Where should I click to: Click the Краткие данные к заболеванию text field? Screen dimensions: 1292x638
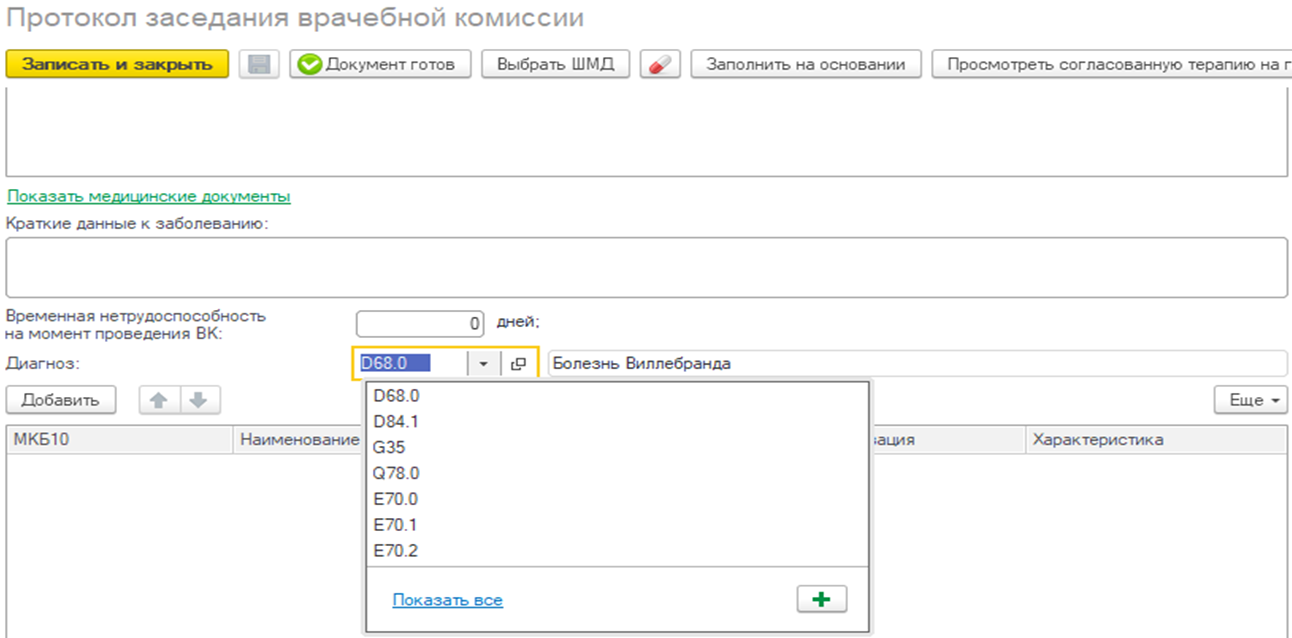coord(646,267)
